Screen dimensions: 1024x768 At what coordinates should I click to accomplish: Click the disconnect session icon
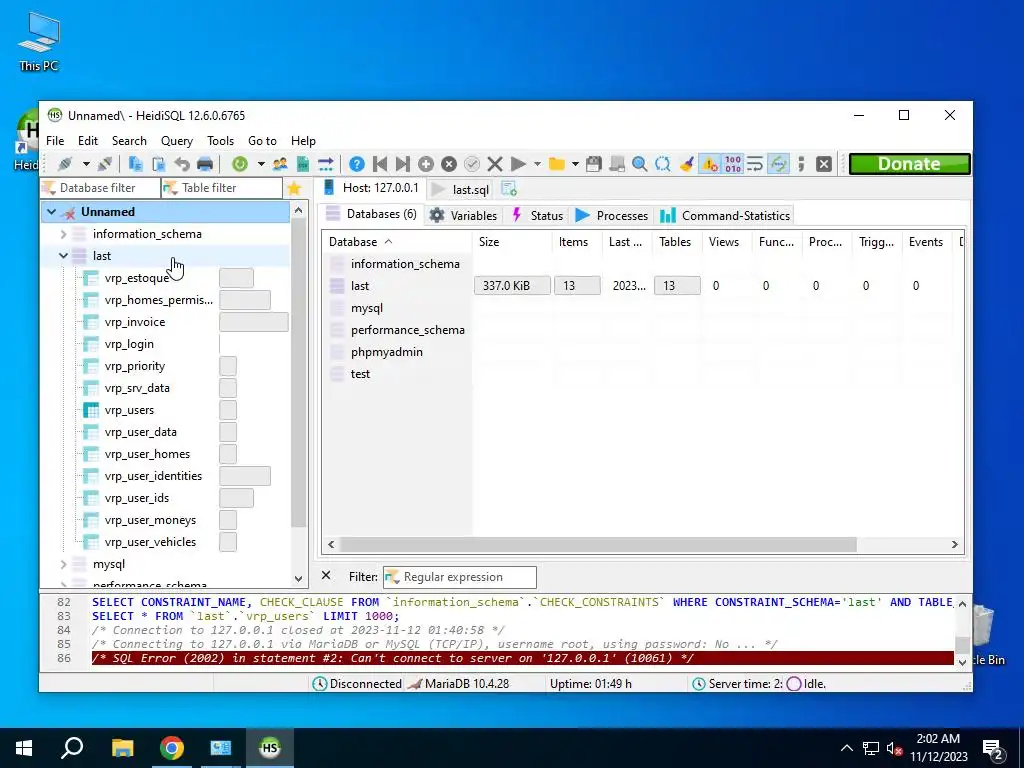coord(105,164)
